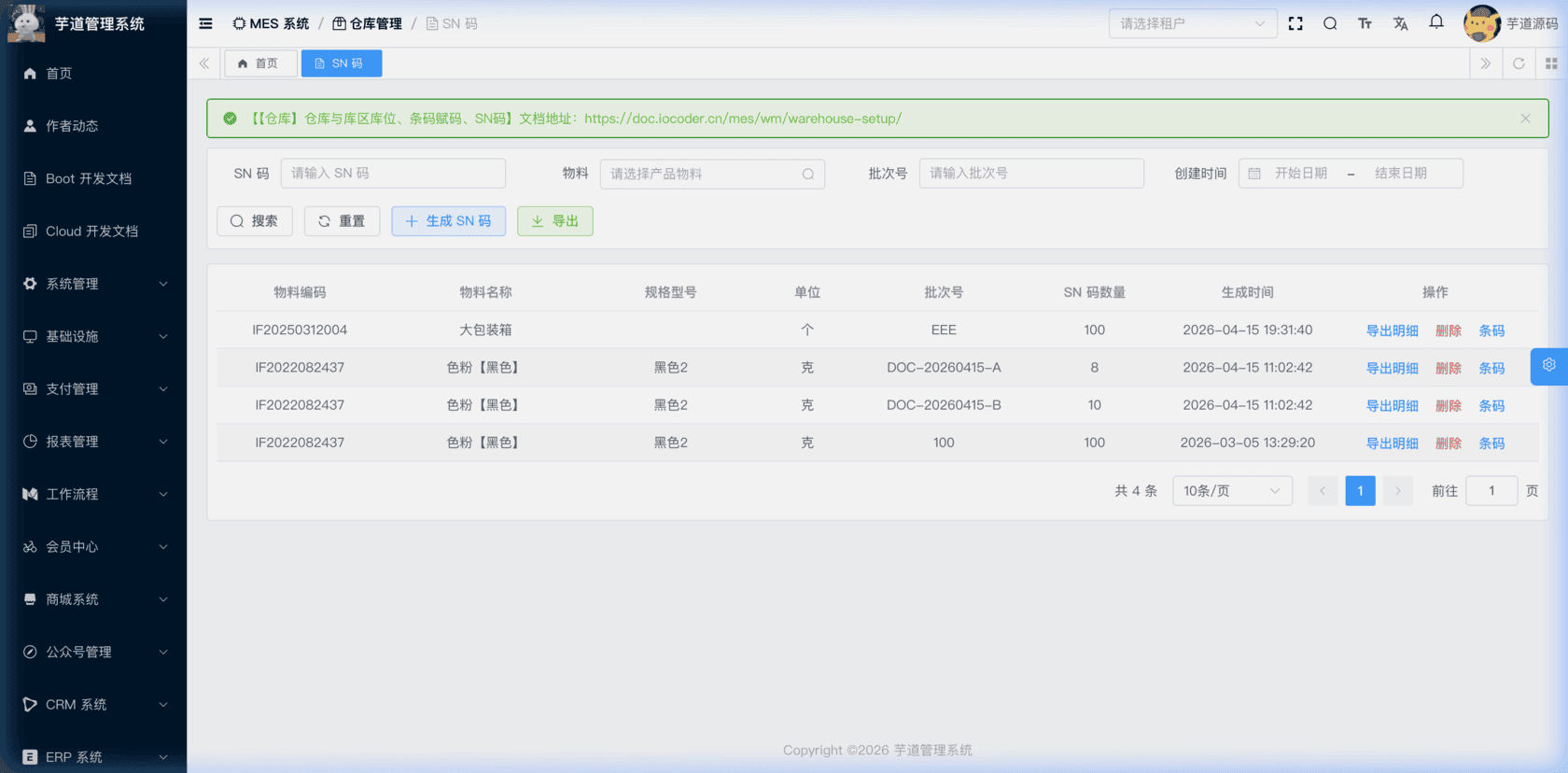Open Boot 开发文档 in the sidebar
Screen dimensions: 1568x773
93,178
